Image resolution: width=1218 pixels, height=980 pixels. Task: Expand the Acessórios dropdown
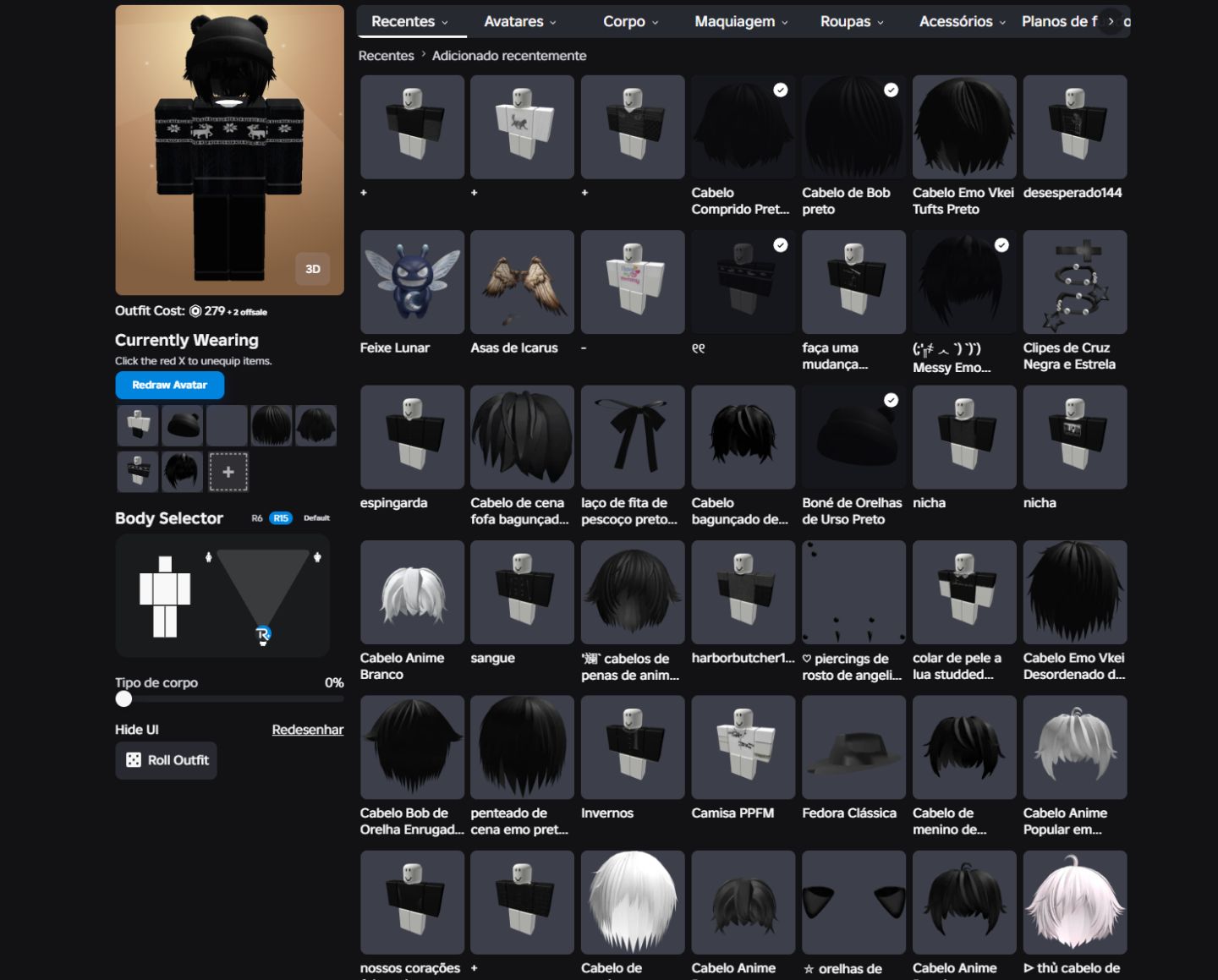point(963,22)
